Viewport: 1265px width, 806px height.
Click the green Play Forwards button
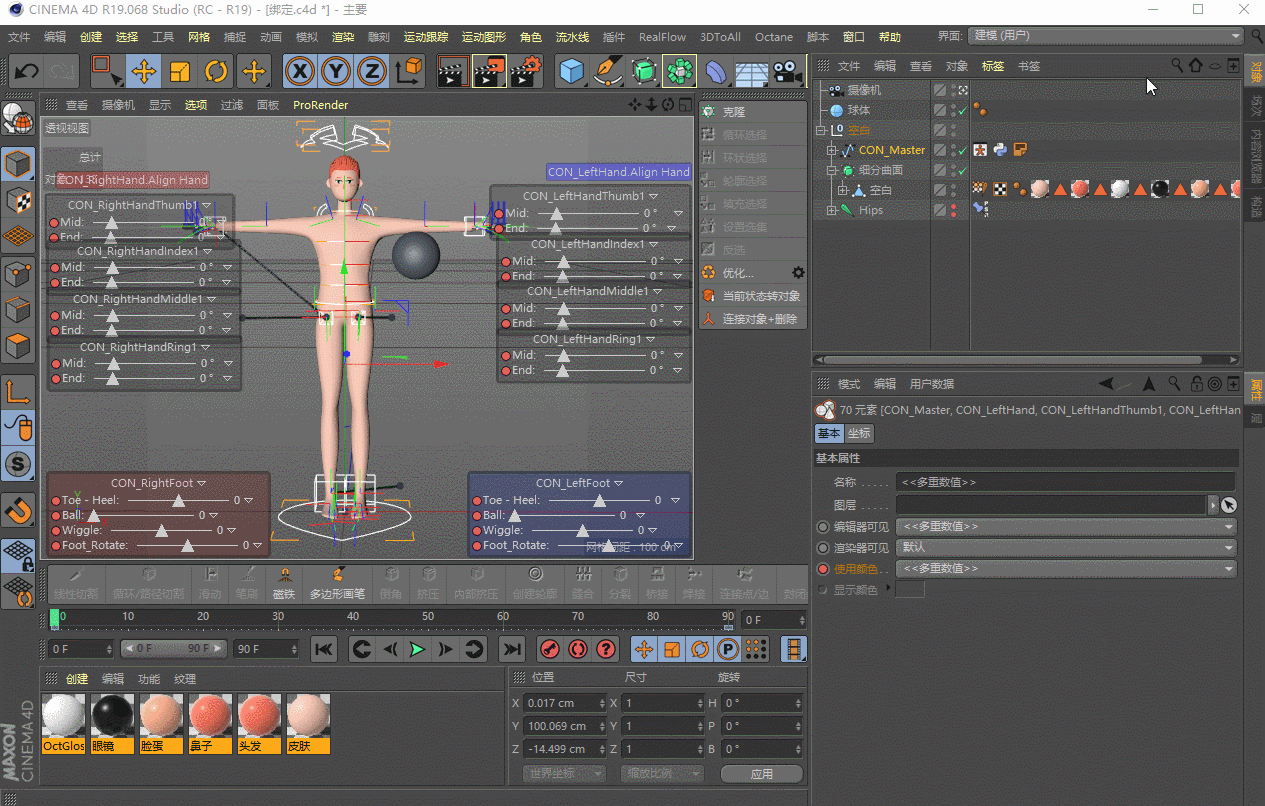tap(418, 649)
